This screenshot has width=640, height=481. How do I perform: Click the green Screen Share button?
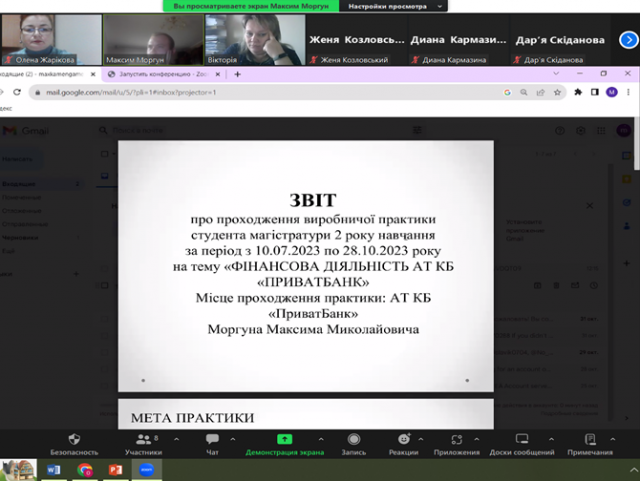pos(284,444)
